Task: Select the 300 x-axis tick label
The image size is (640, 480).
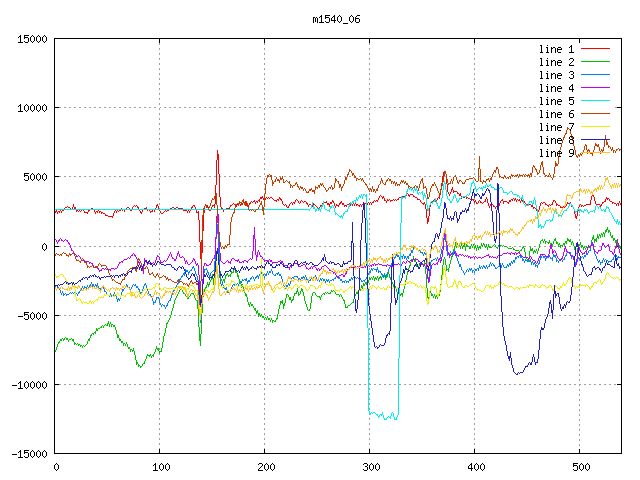Action: click(x=370, y=467)
